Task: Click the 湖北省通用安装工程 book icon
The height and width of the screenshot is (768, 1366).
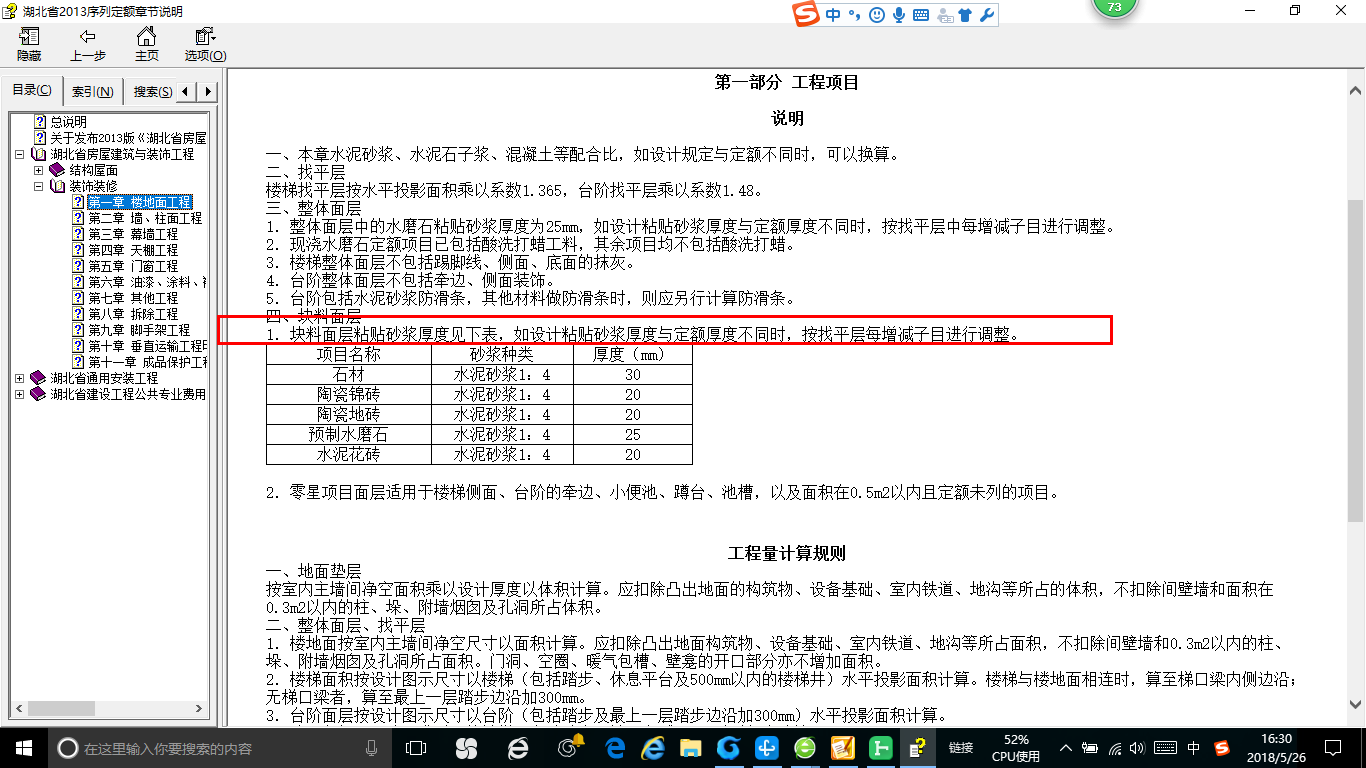Action: pos(38,378)
